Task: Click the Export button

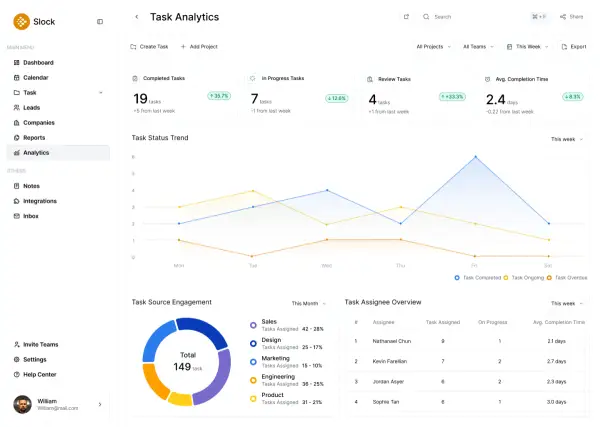Action: [573, 46]
